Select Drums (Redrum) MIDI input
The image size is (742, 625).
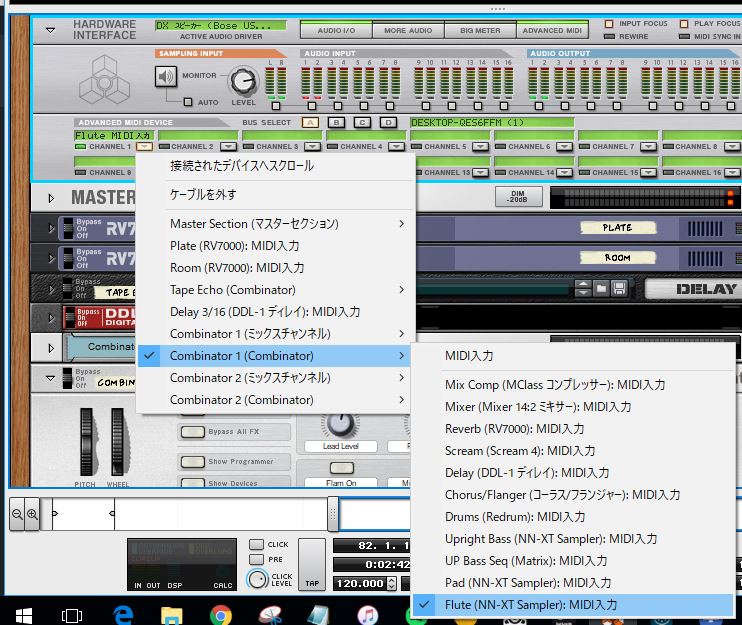click(573, 517)
